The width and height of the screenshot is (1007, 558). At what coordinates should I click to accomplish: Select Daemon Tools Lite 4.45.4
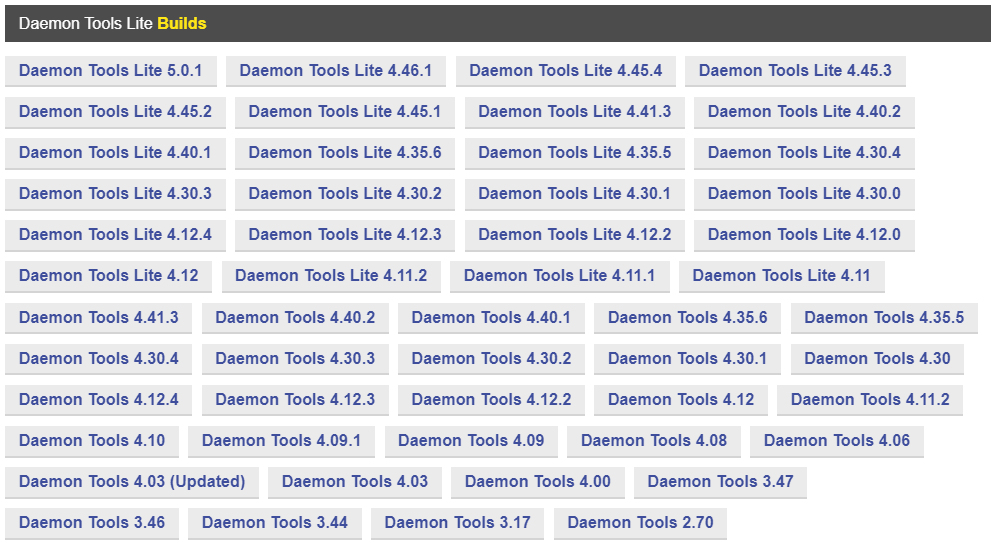pos(565,71)
